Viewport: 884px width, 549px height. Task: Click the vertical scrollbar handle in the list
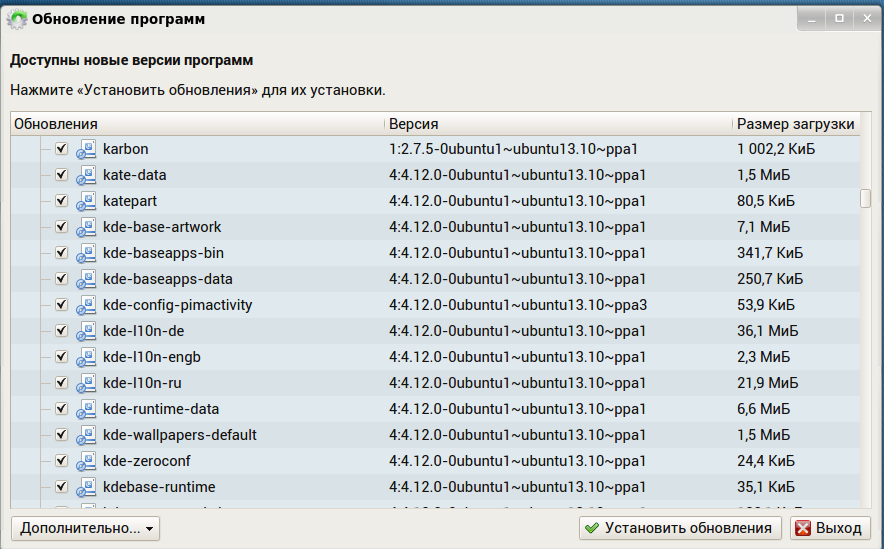click(865, 198)
